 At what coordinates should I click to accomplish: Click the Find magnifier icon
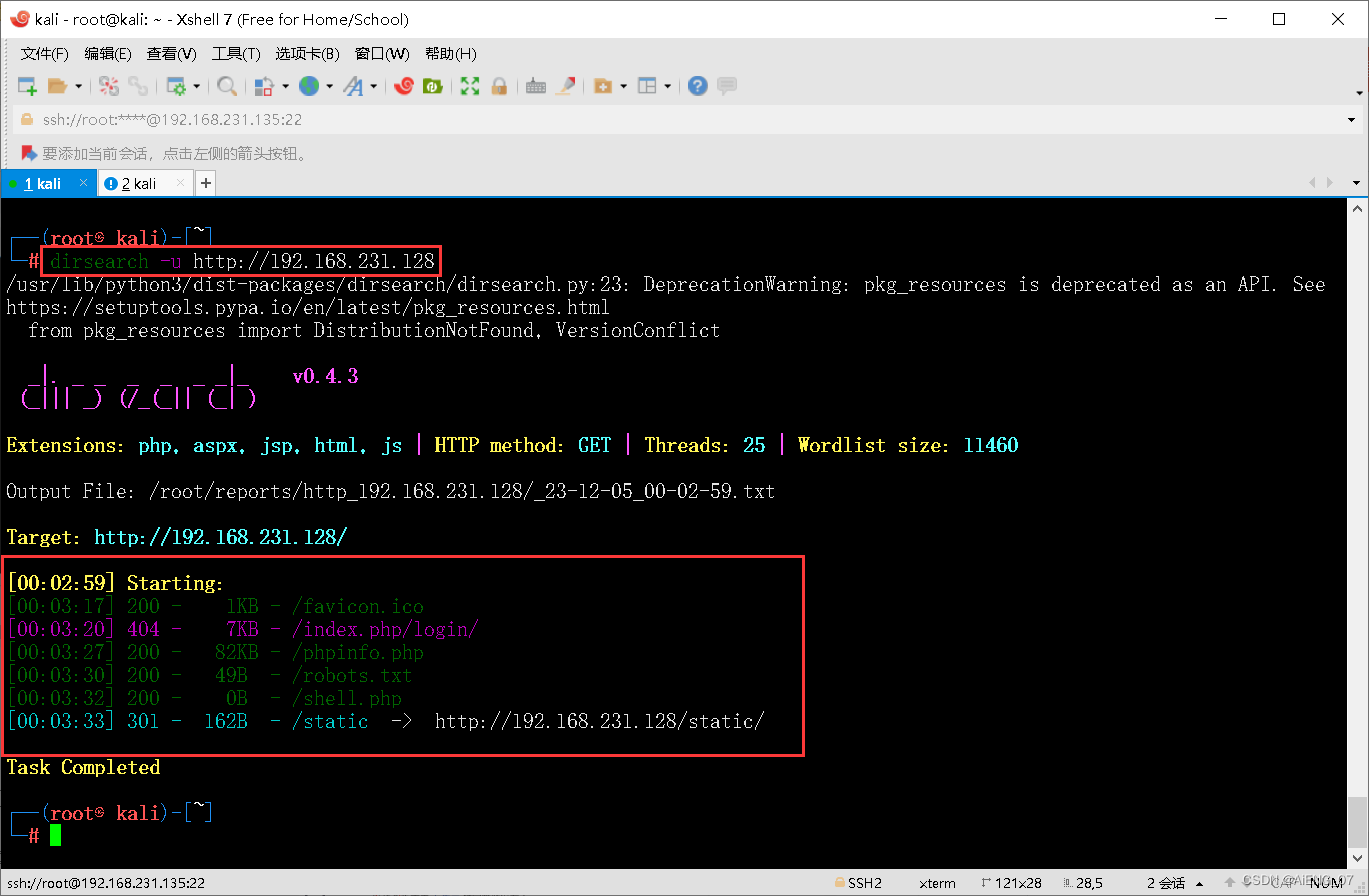227,86
